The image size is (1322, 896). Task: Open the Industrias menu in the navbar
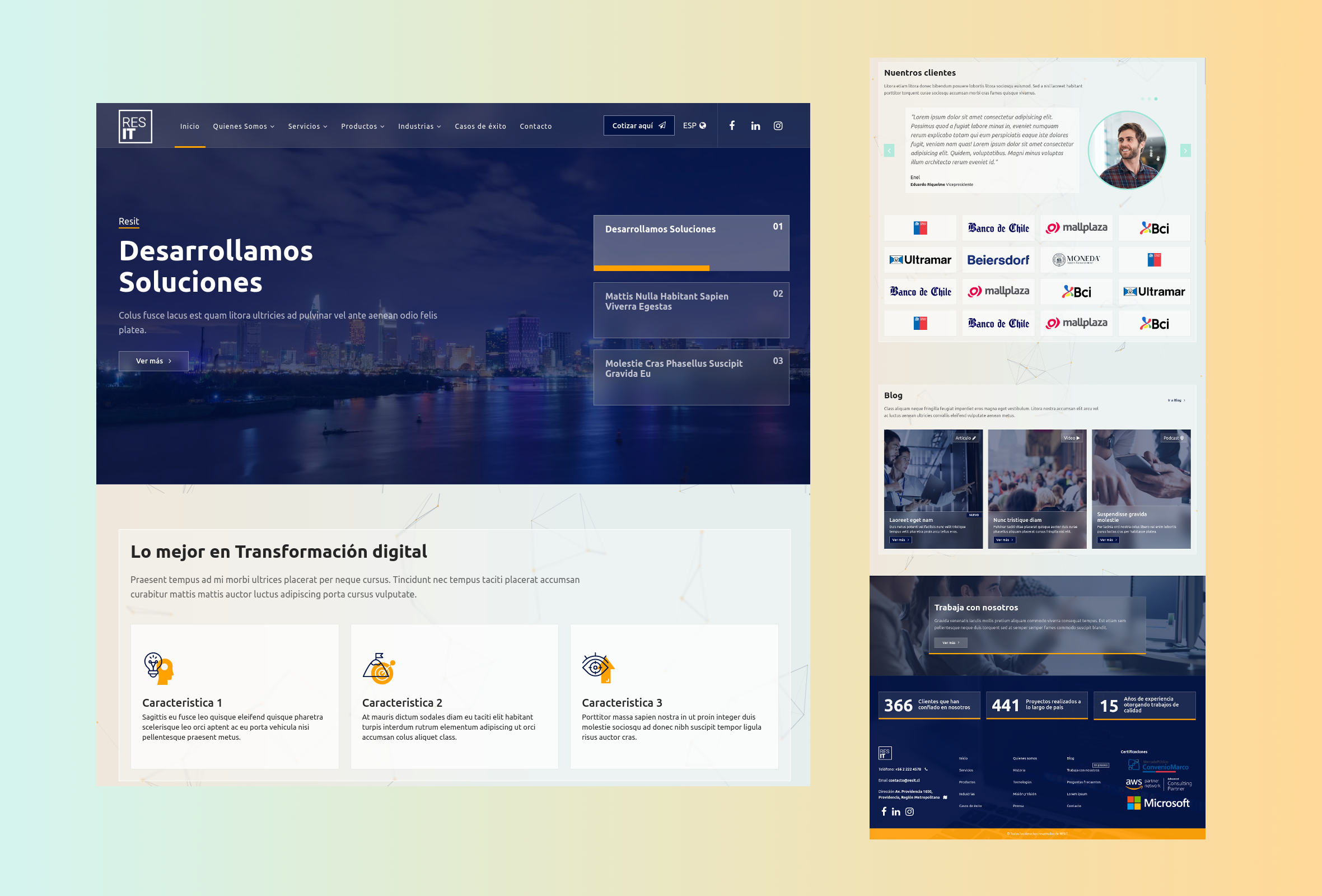(419, 127)
